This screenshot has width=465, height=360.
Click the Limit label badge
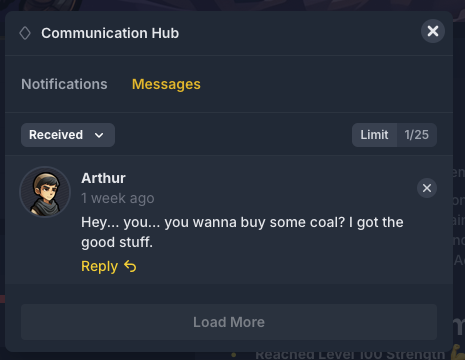point(374,135)
